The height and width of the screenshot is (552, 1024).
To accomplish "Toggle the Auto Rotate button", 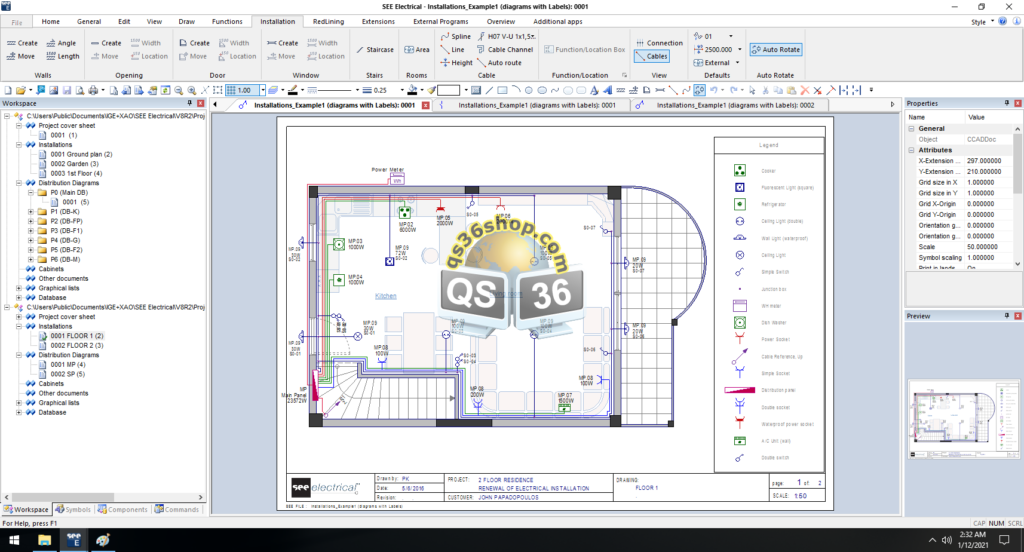I will coord(775,50).
